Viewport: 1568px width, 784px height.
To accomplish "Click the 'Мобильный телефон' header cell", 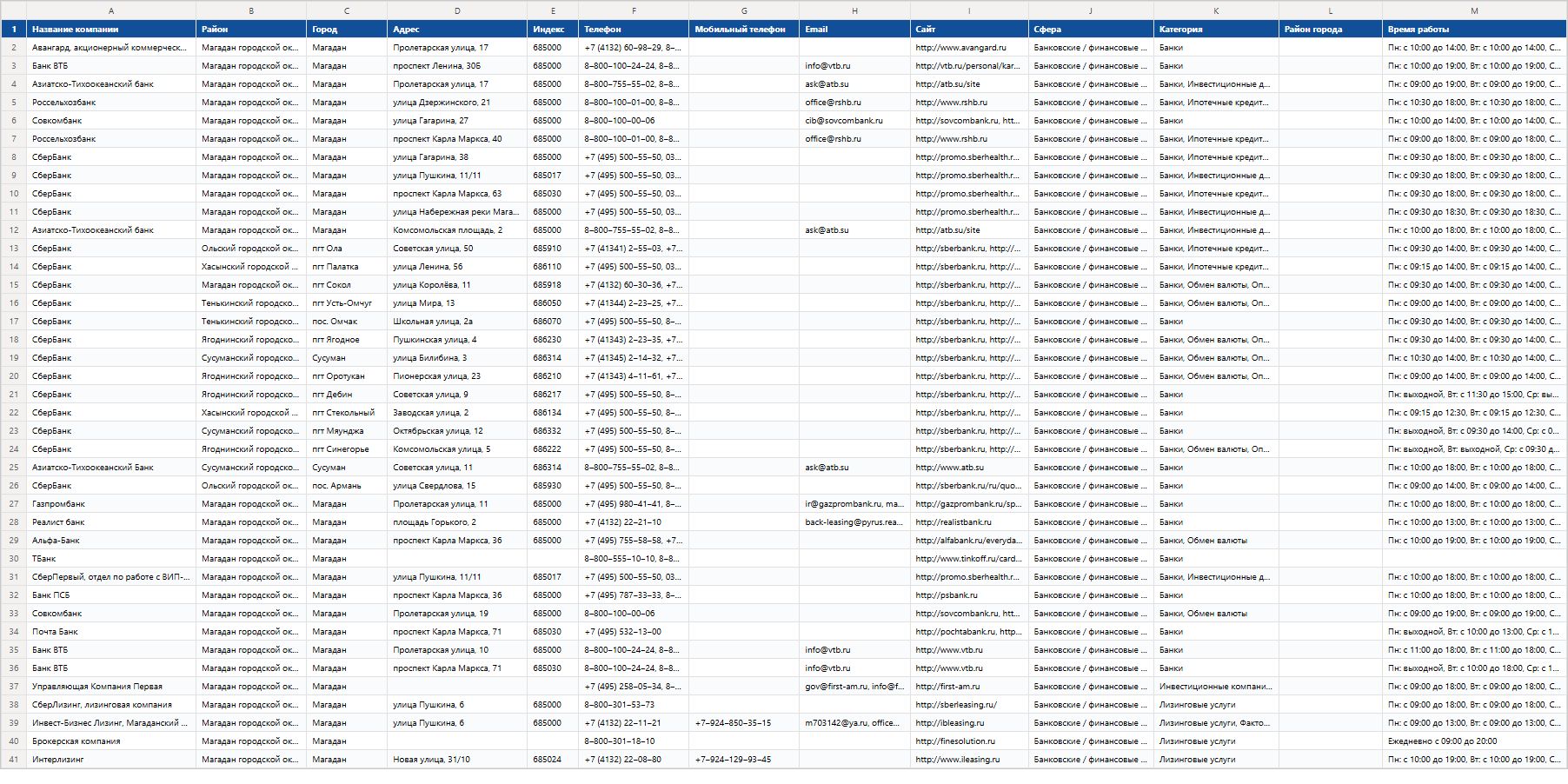I will click(x=744, y=29).
